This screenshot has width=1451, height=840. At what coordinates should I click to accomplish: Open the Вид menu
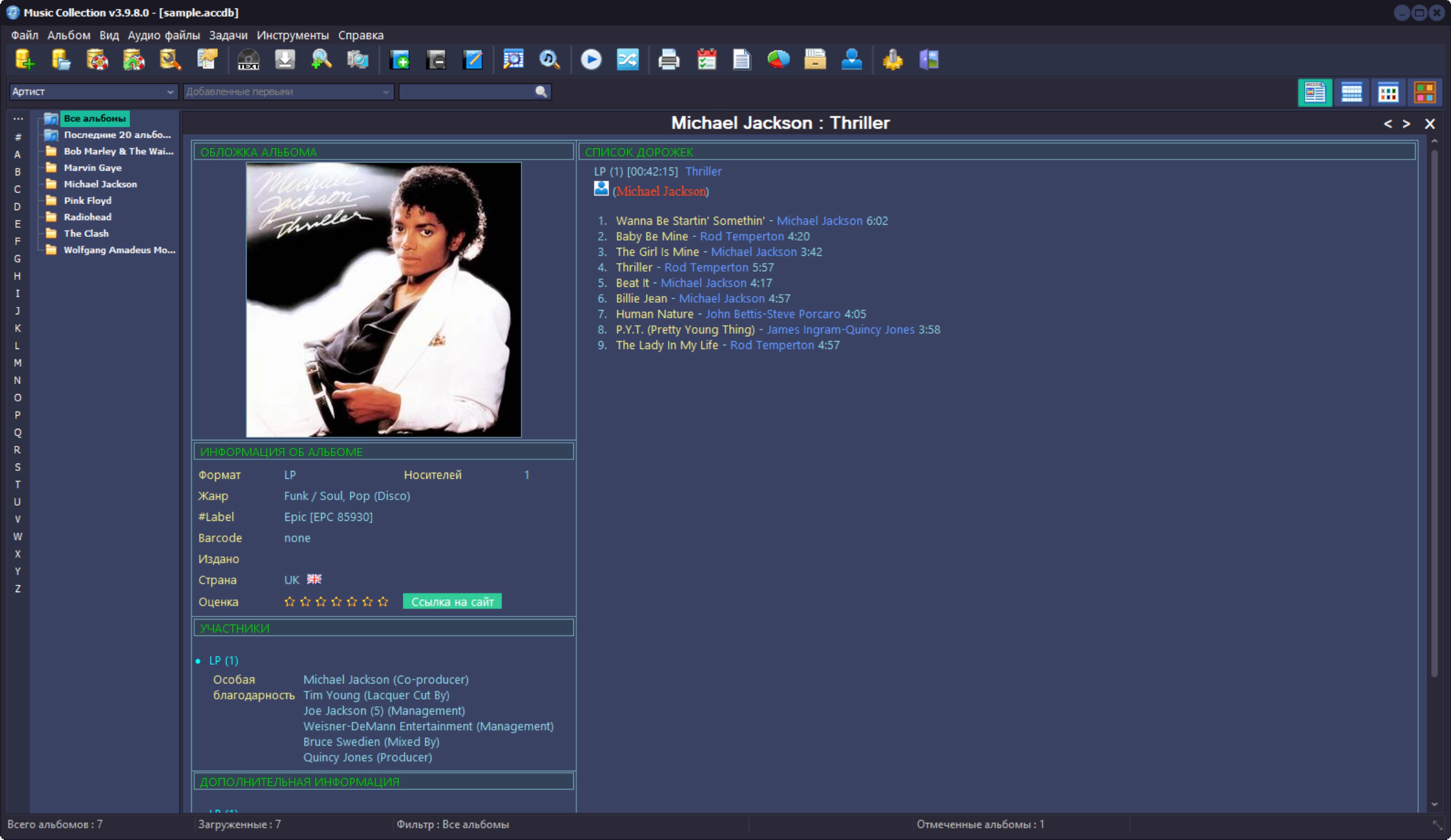tap(109, 35)
